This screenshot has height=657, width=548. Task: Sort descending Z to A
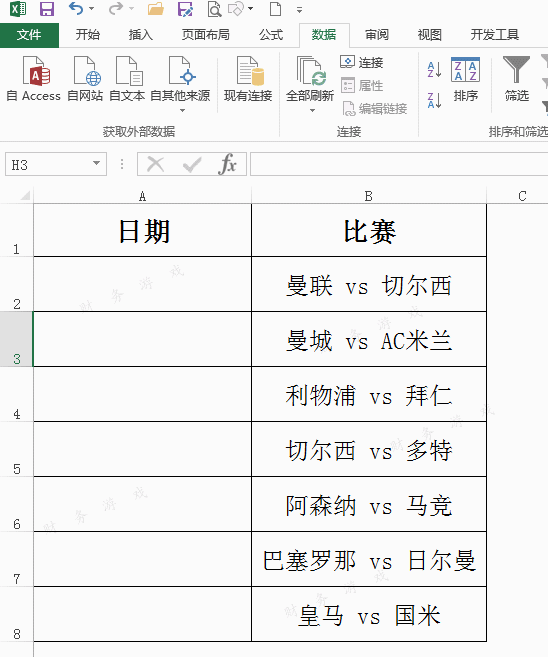click(434, 100)
